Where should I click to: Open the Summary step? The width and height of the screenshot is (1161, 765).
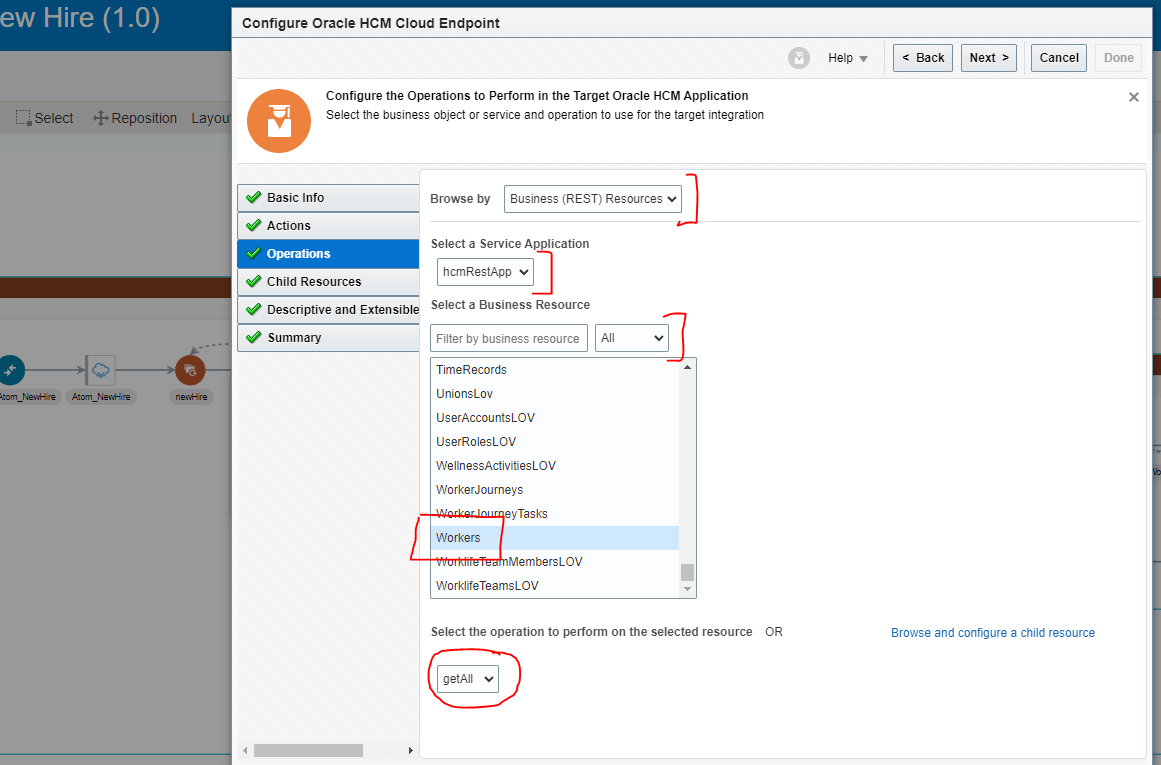328,338
